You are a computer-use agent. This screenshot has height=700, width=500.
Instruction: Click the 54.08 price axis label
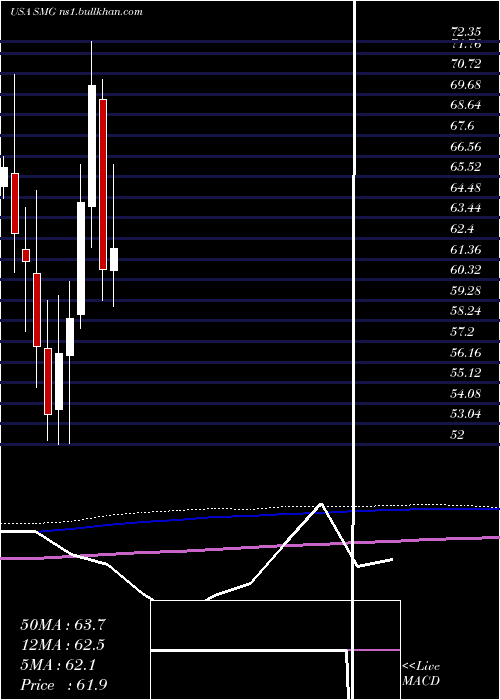[466, 394]
